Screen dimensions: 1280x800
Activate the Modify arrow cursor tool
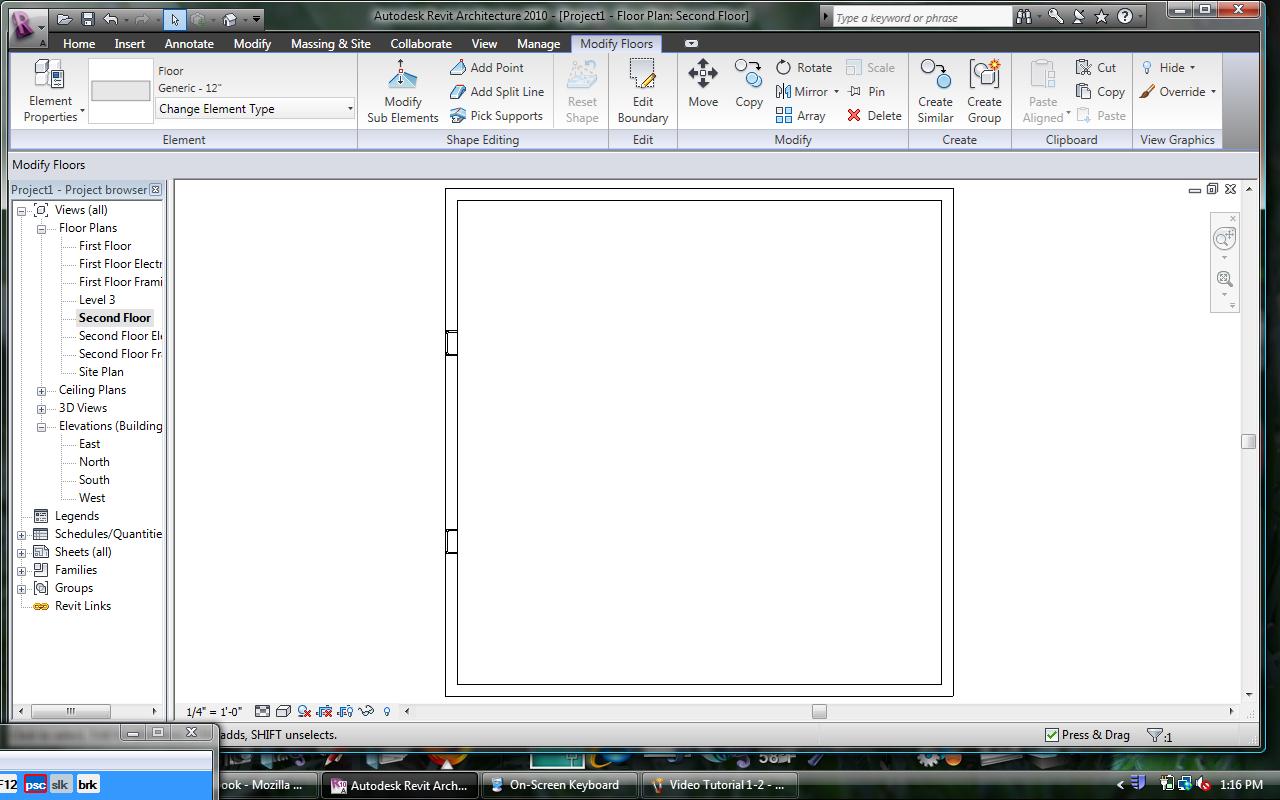pyautogui.click(x=174, y=18)
